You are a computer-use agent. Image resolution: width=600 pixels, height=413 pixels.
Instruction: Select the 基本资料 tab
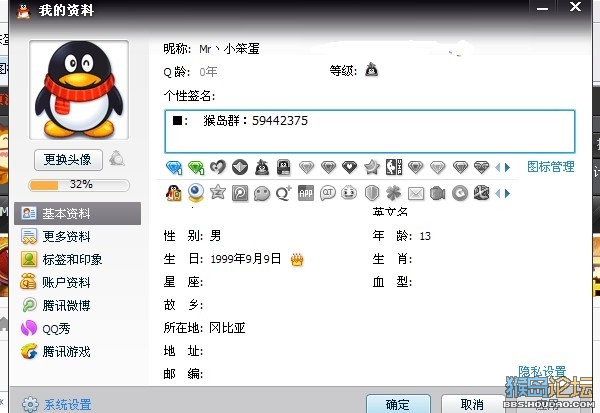[78, 214]
